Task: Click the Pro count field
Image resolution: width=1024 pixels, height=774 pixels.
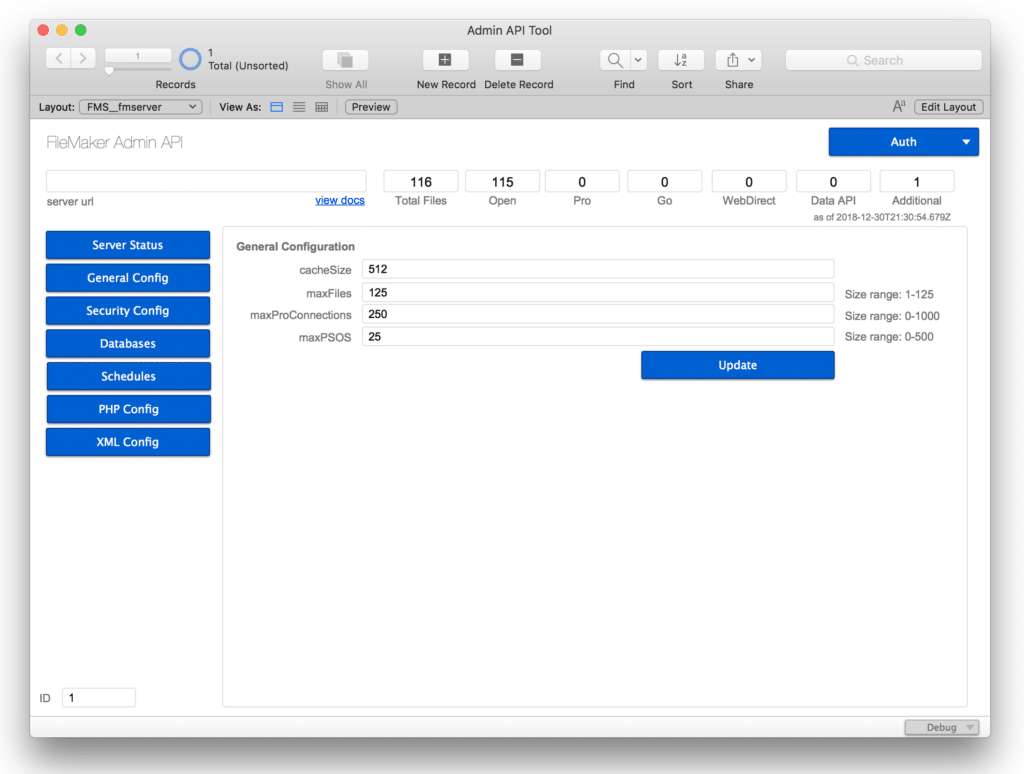Action: coord(582,182)
